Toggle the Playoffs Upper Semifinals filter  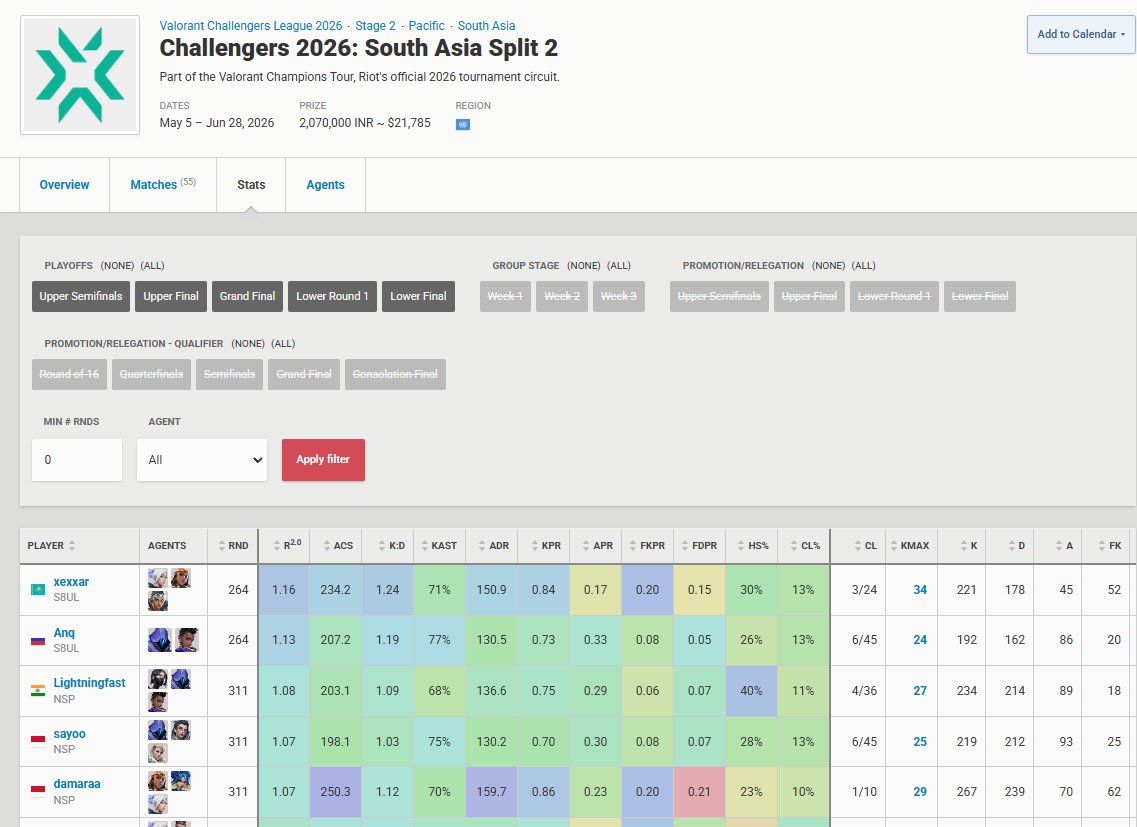click(80, 296)
